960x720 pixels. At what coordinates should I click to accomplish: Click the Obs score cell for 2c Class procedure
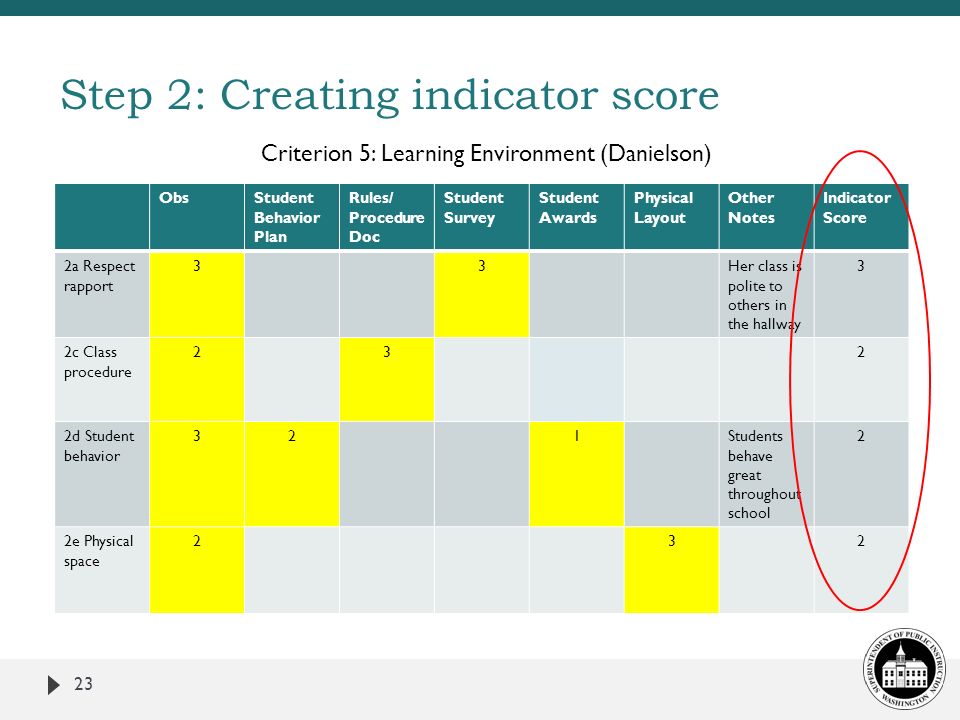pyautogui.click(x=197, y=380)
